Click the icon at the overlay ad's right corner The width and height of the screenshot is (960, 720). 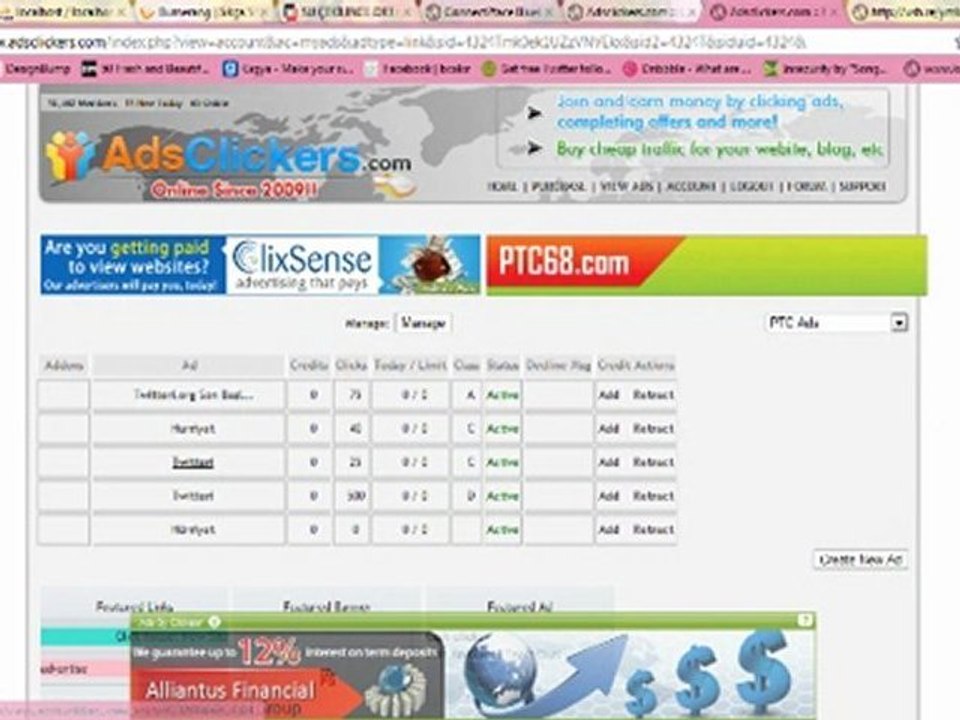pyautogui.click(x=805, y=621)
